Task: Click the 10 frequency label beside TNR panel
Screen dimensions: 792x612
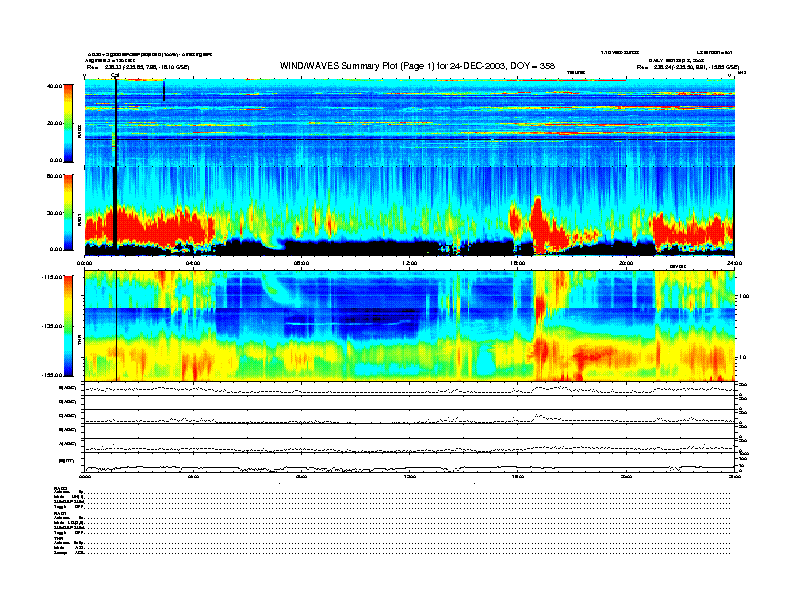Action: click(x=743, y=357)
